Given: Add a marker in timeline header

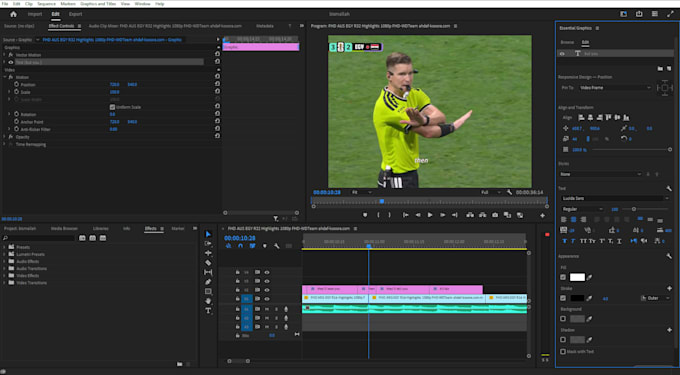Looking at the screenshot, I should 265,246.
